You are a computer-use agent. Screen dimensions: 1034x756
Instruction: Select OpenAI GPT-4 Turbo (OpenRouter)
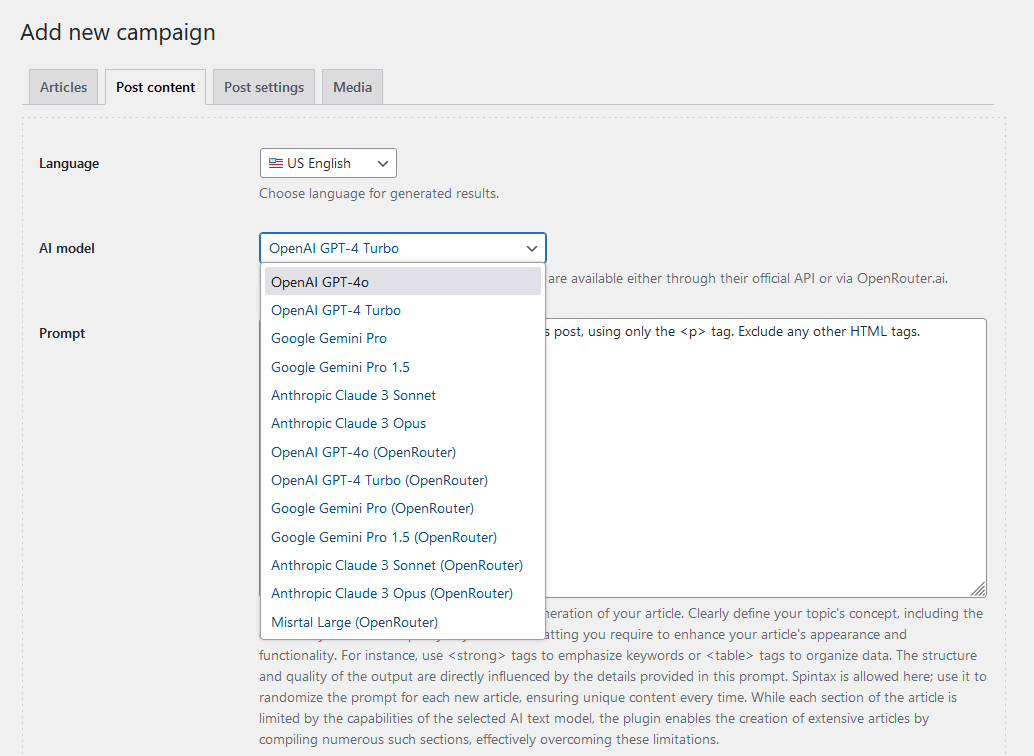[x=403, y=480]
